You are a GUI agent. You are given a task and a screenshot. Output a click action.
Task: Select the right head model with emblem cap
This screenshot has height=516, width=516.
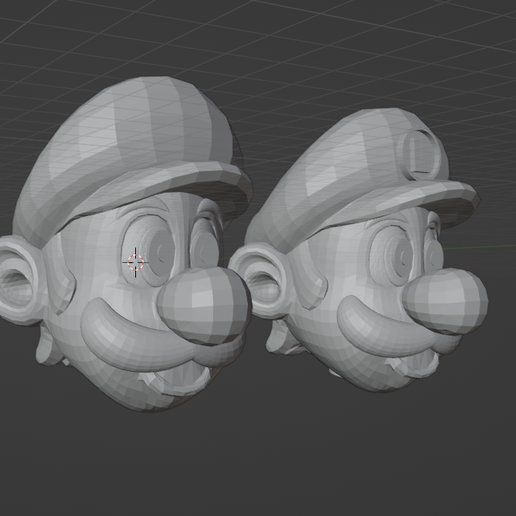358,250
